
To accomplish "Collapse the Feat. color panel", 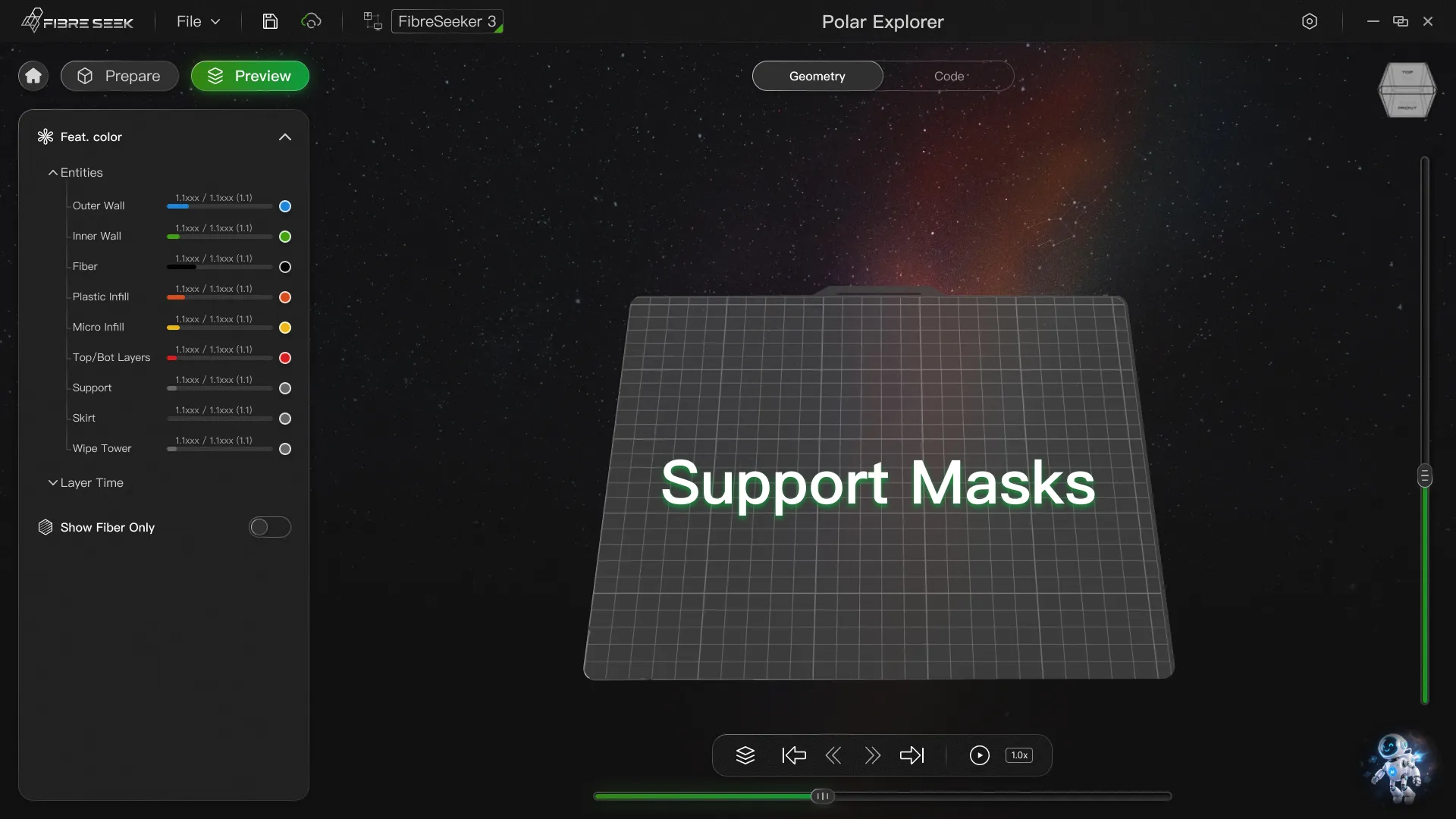I will click(284, 137).
